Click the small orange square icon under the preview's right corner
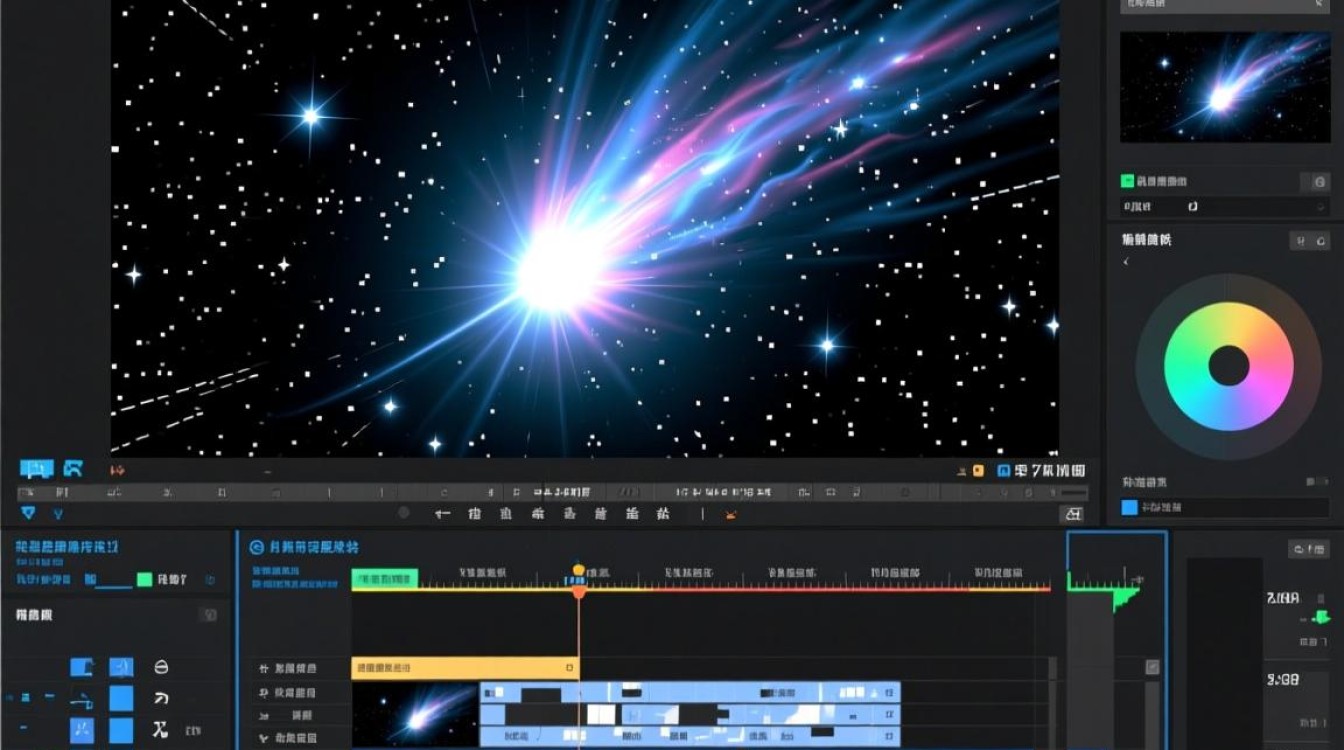1344x750 pixels. [x=978, y=470]
